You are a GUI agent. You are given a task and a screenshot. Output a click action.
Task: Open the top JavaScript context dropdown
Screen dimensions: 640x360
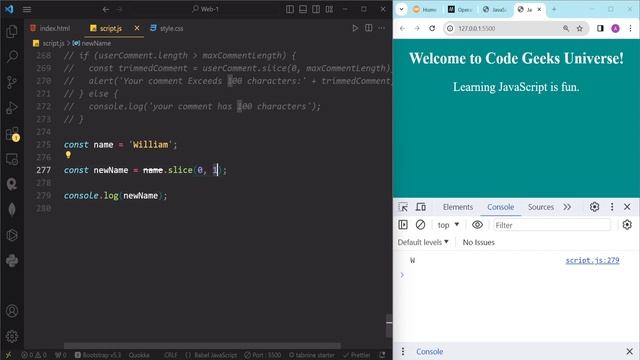point(448,225)
